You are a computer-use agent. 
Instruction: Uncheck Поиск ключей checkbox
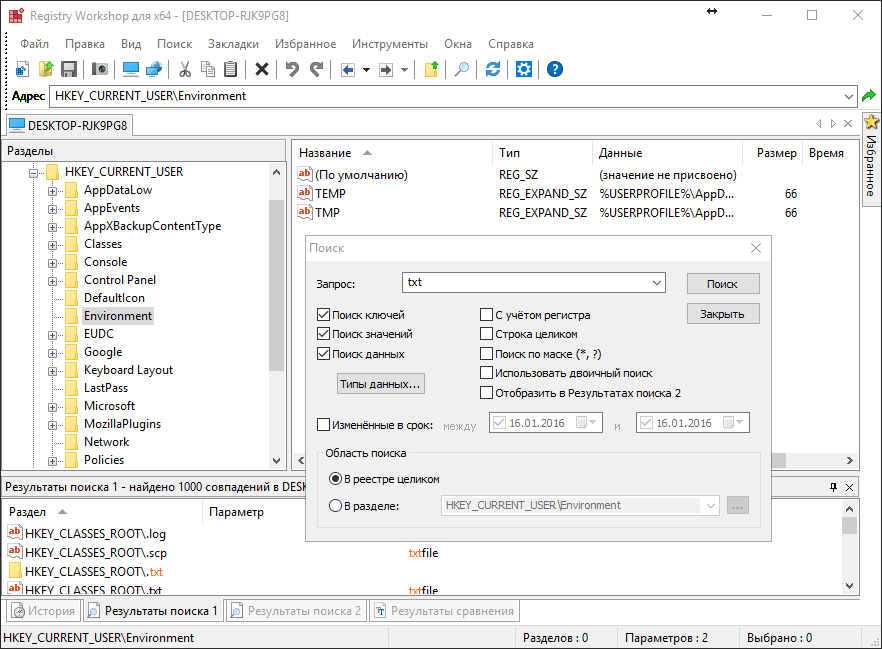click(323, 314)
